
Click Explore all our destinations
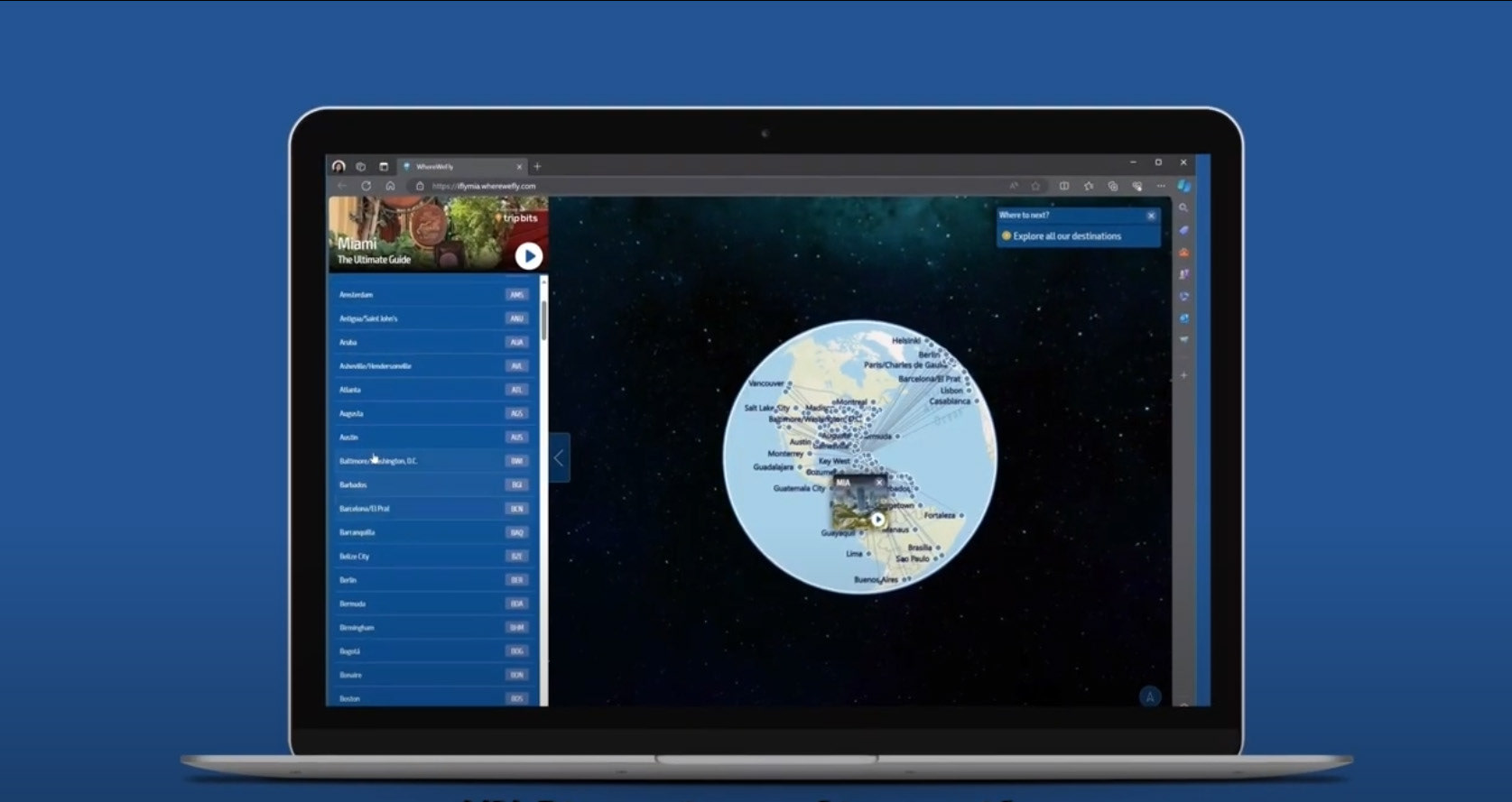pos(1066,236)
